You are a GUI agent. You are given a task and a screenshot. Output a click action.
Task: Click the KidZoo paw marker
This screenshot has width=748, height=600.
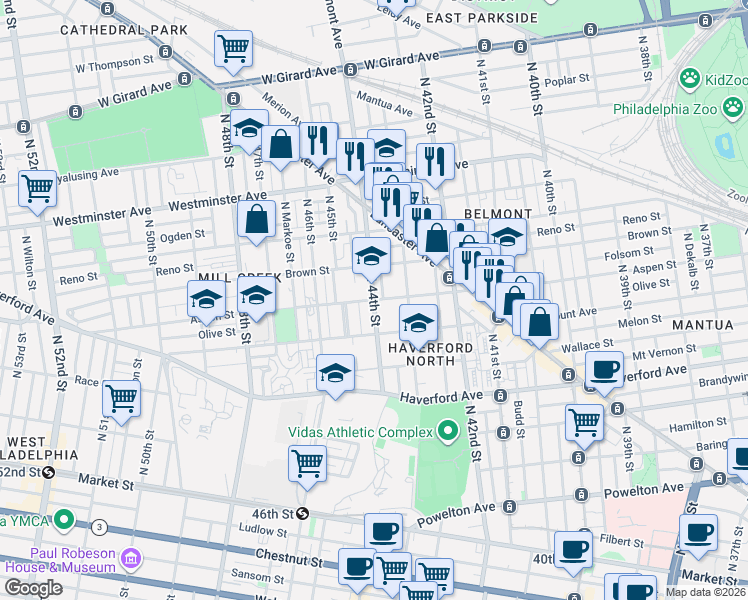pyautogui.click(x=690, y=80)
